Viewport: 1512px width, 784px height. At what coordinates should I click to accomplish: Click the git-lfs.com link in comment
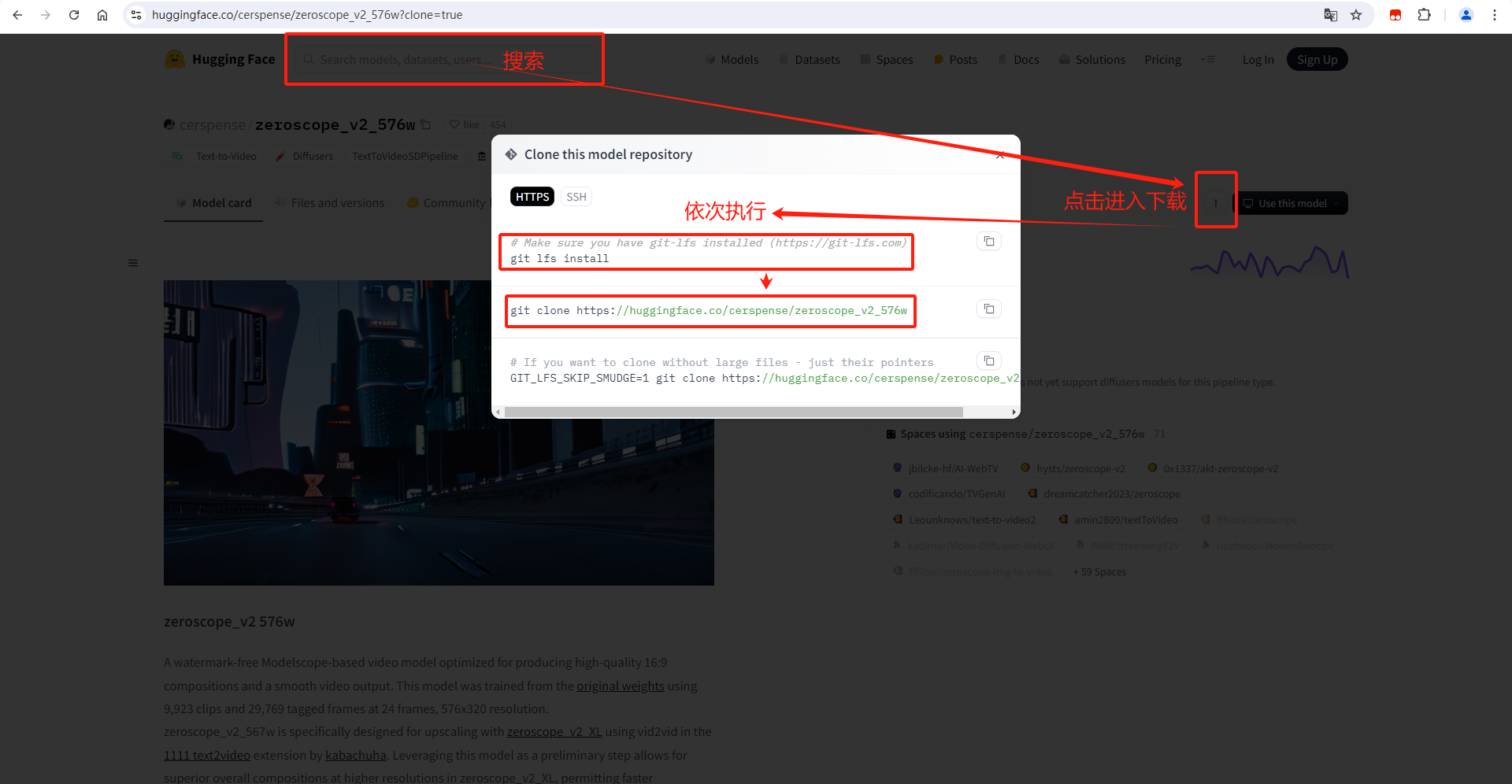click(838, 242)
